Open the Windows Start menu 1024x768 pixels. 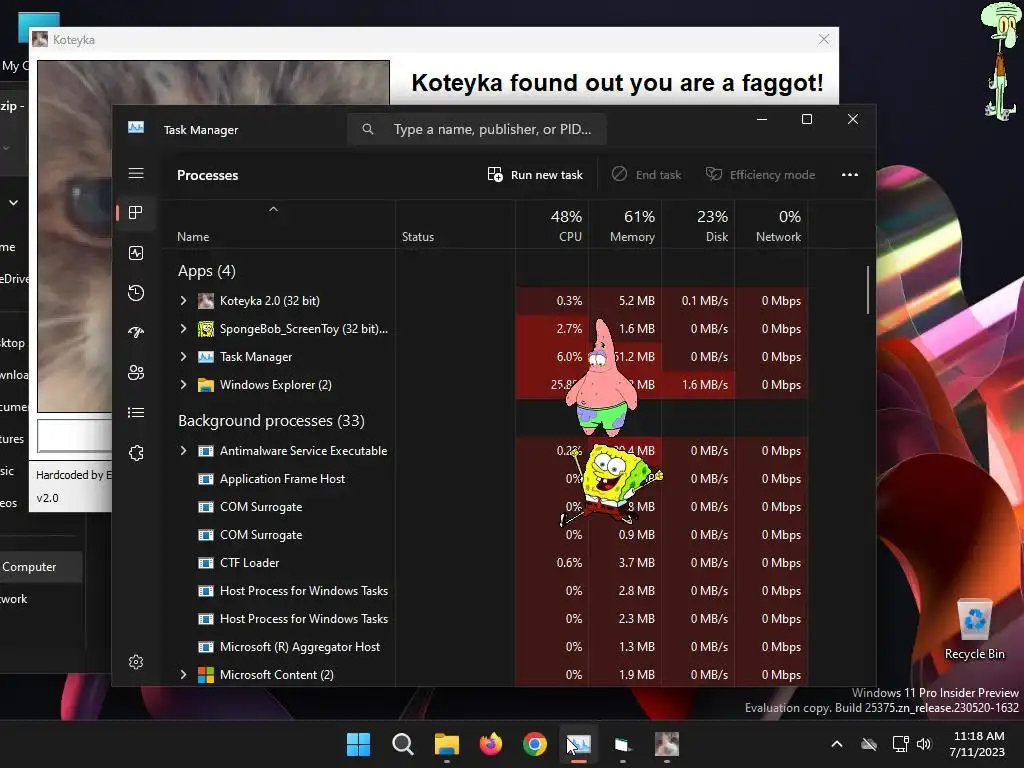click(x=358, y=744)
